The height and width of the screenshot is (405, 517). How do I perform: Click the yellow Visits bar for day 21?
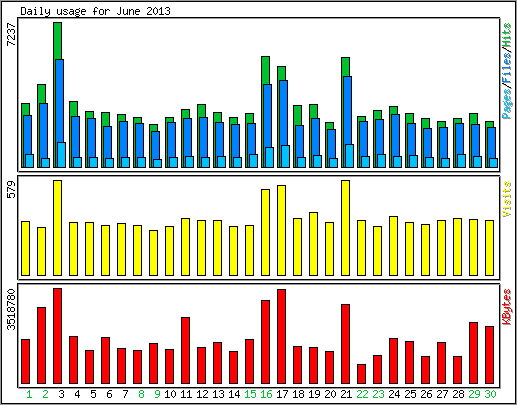tap(345, 228)
